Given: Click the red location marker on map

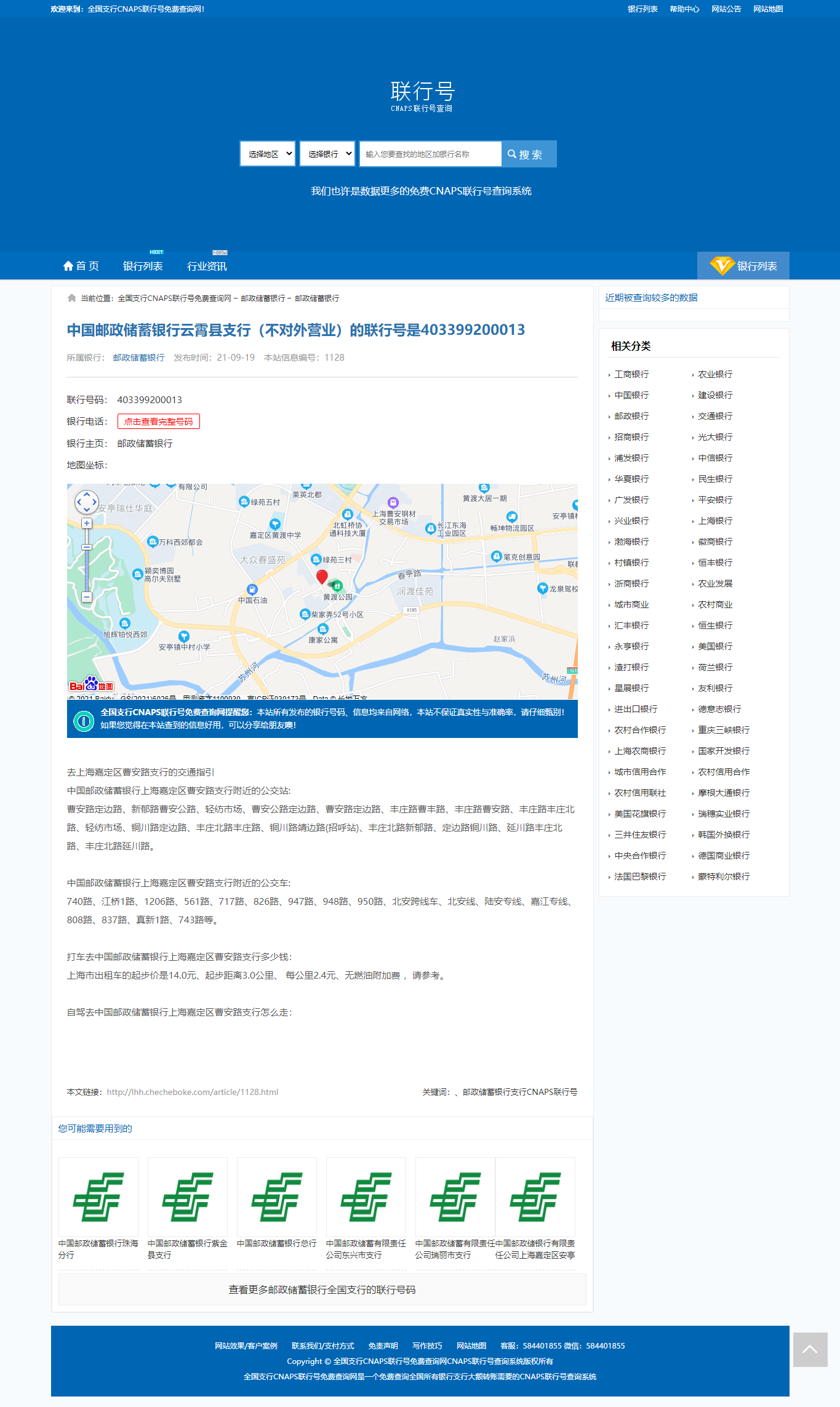Looking at the screenshot, I should coord(322,577).
